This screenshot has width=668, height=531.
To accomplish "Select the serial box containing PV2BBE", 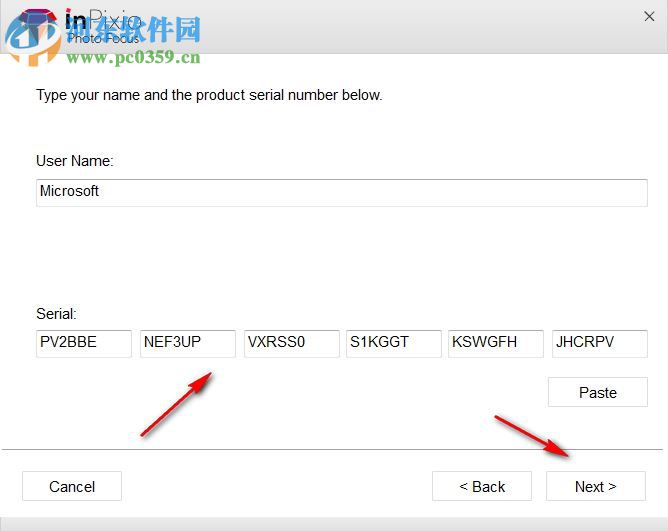I will 84,343.
